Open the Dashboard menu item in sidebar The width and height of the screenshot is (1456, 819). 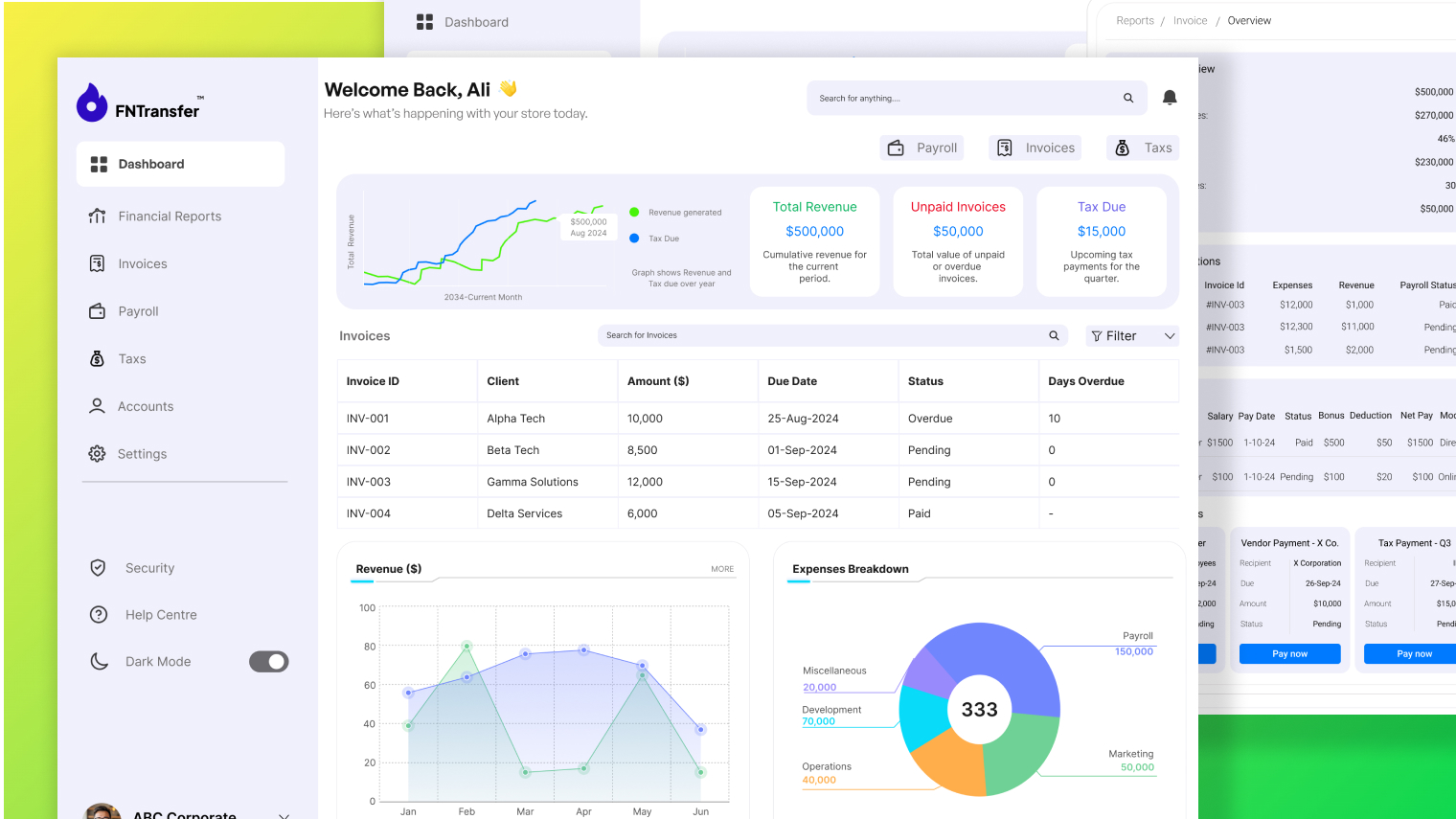coord(180,164)
